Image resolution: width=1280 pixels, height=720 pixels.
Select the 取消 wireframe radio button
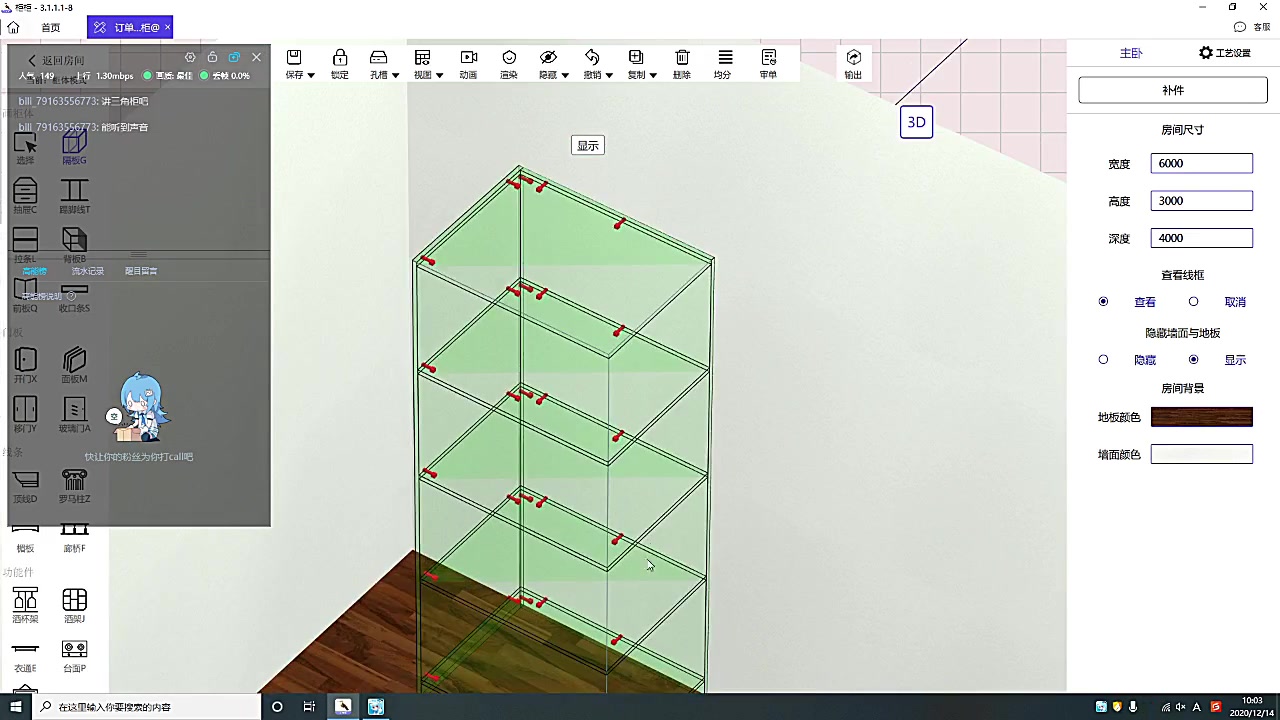click(1193, 302)
